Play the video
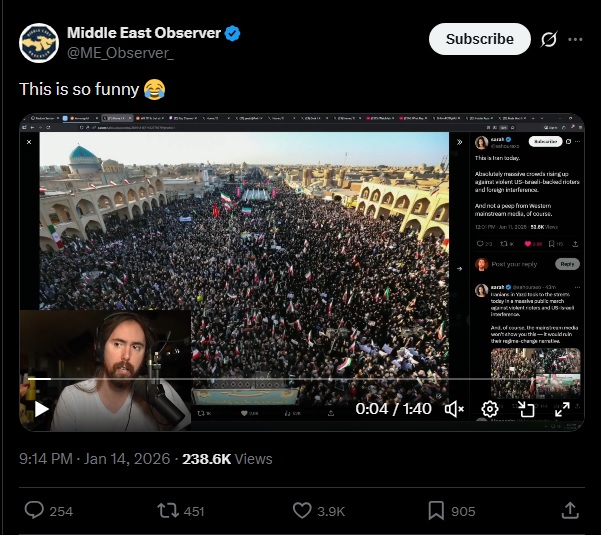601x535 pixels. (41, 409)
